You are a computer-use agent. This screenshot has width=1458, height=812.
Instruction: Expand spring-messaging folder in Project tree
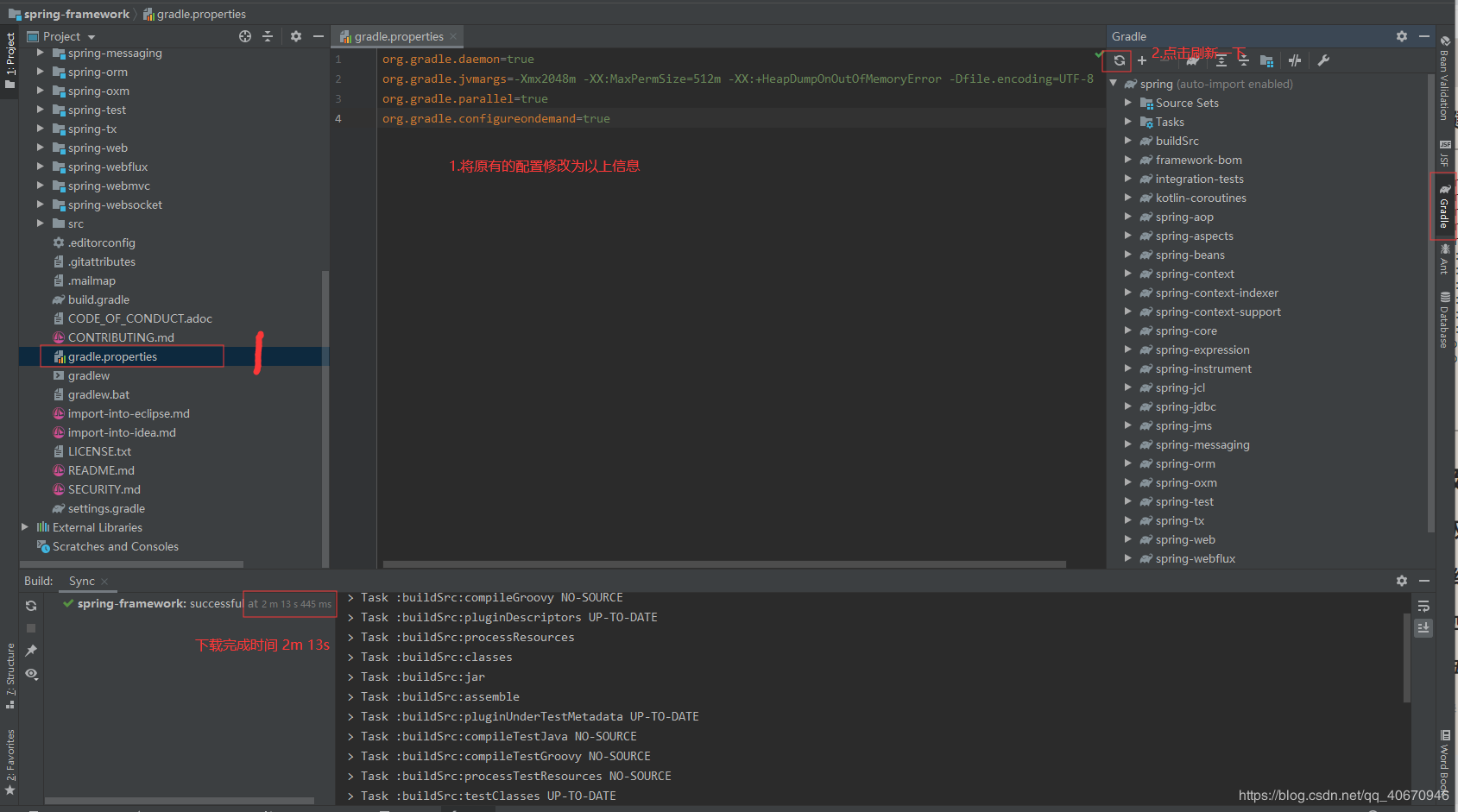[x=40, y=53]
